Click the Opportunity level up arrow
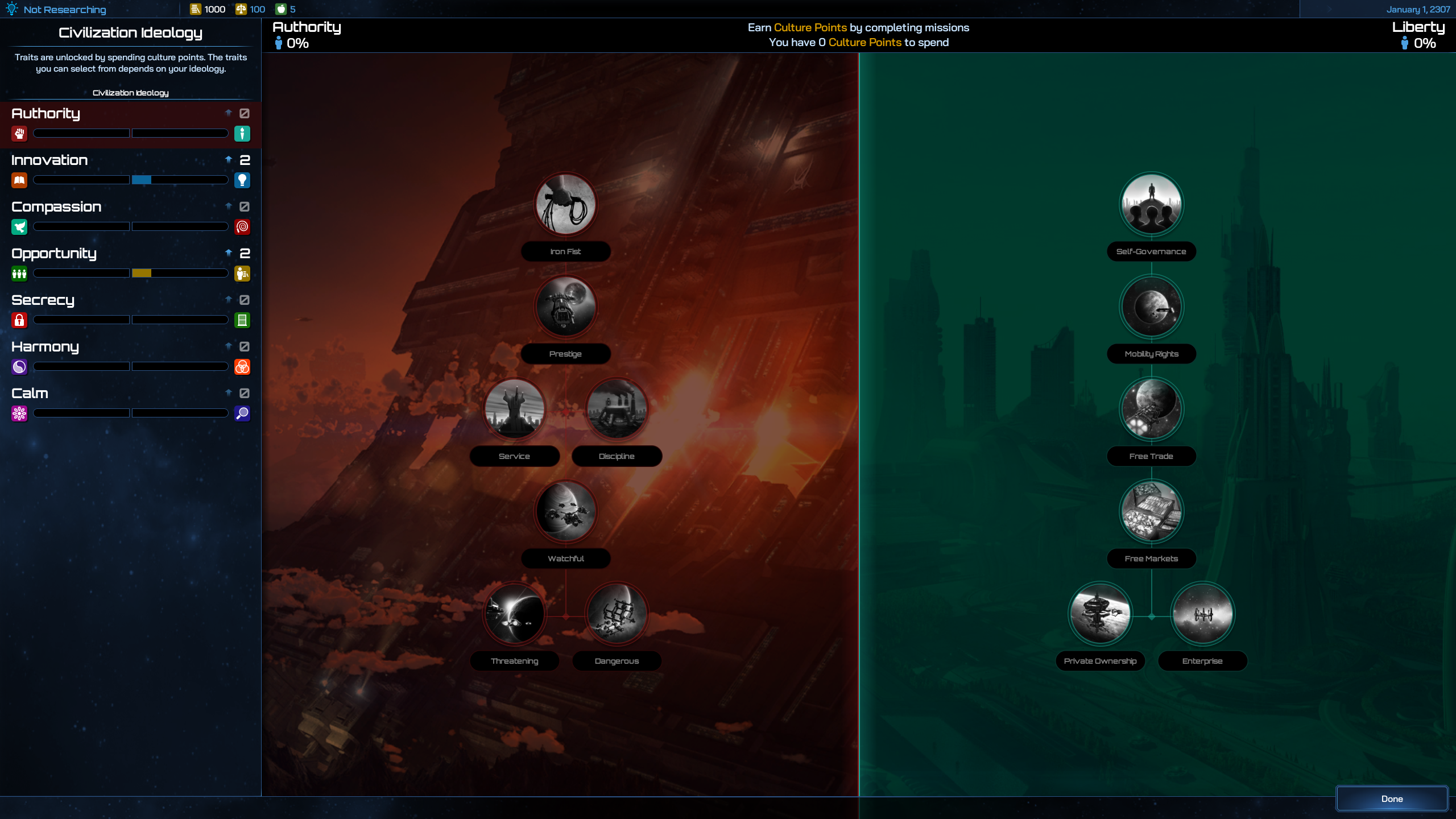The width and height of the screenshot is (1456, 819). pos(229,253)
